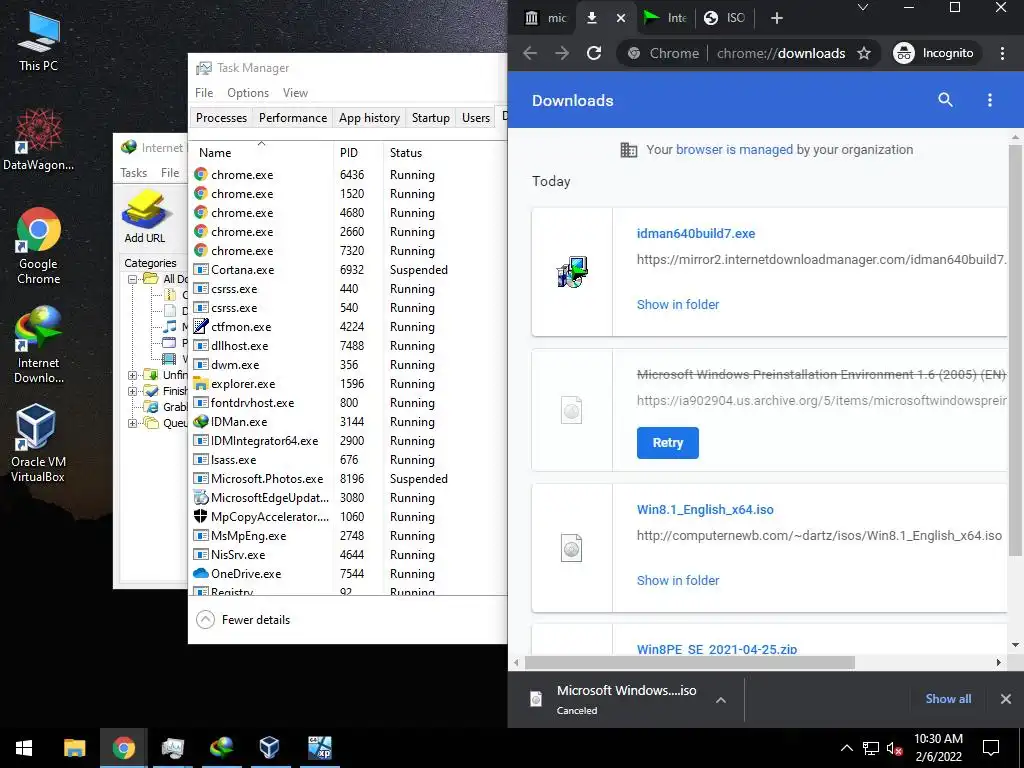Collapse Task Manager with Fewer details

[x=243, y=620]
